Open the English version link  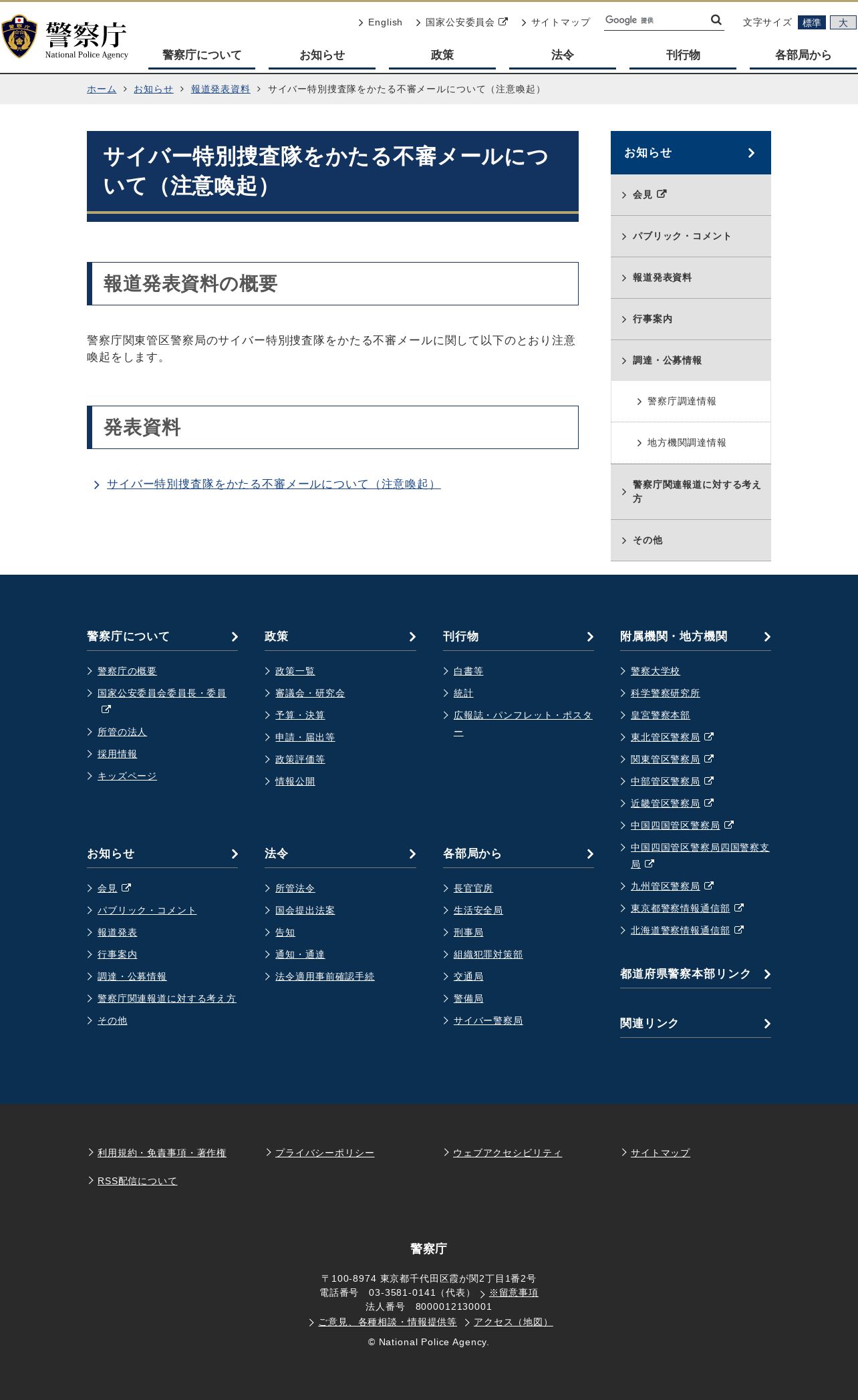tap(385, 22)
